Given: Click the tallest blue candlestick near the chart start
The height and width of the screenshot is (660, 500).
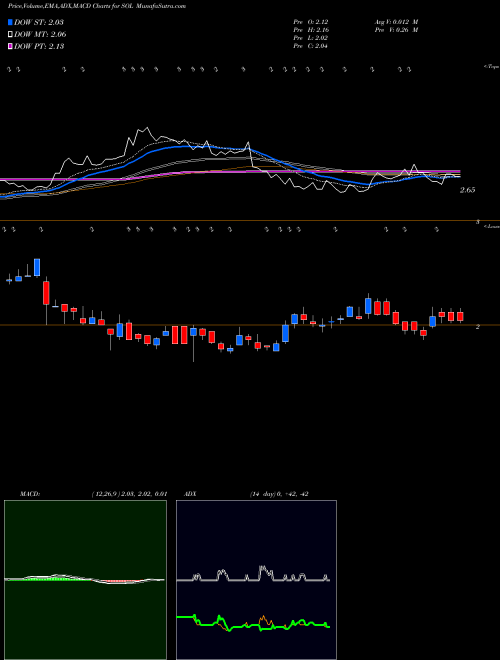Looking at the screenshot, I should 37,267.
